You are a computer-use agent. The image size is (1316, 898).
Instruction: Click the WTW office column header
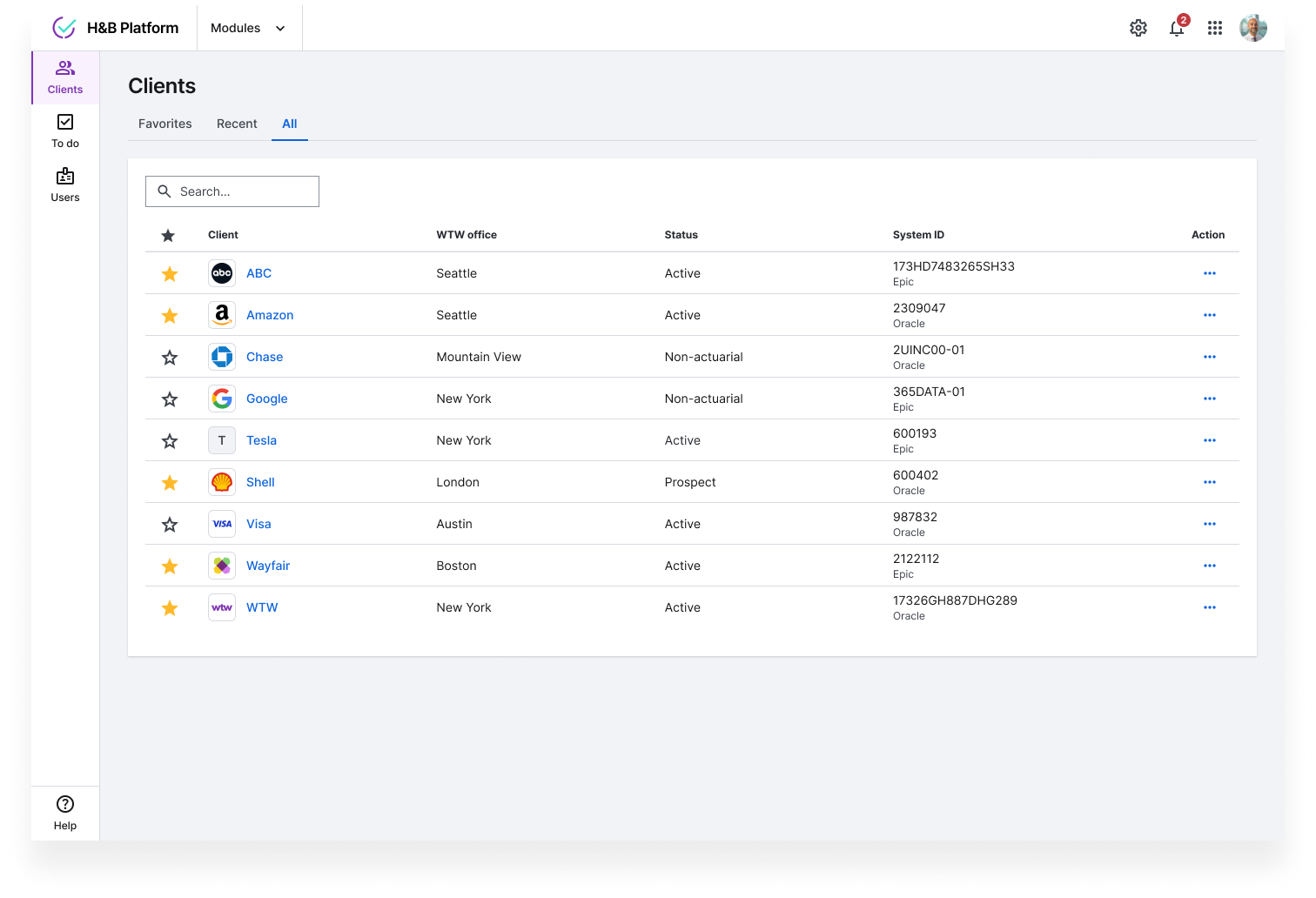coord(467,235)
